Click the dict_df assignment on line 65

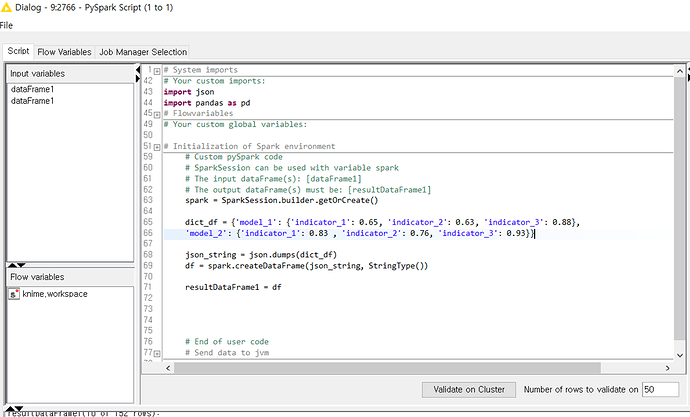coord(382,222)
